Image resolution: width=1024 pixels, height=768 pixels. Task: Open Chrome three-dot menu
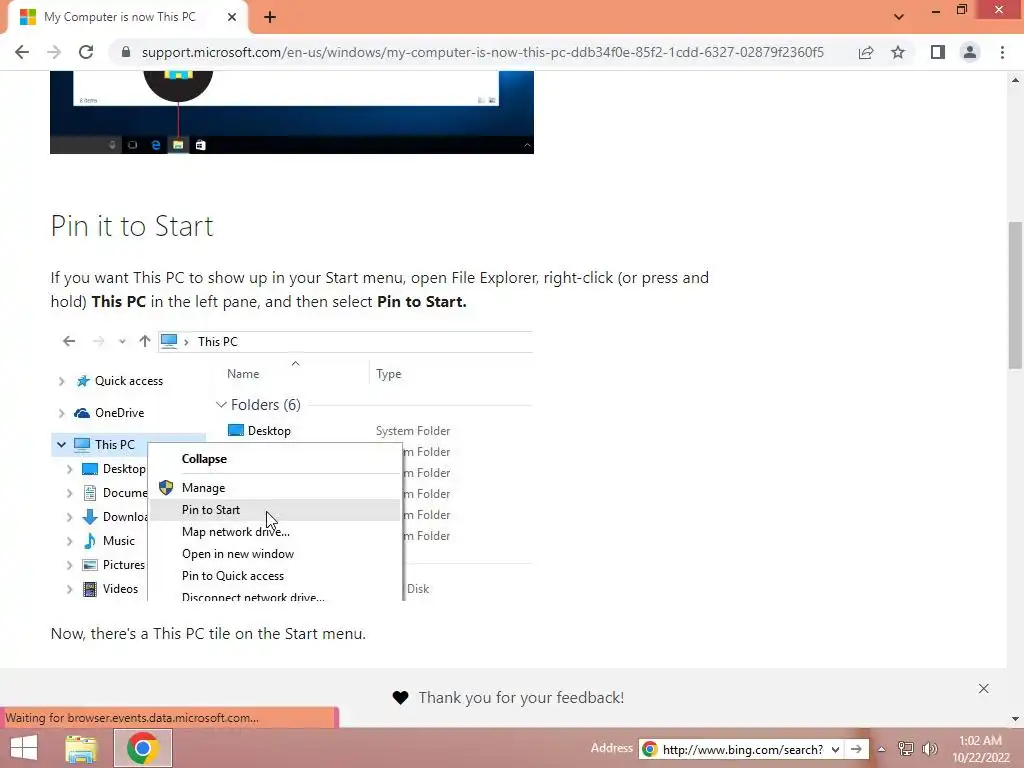pos(1002,52)
